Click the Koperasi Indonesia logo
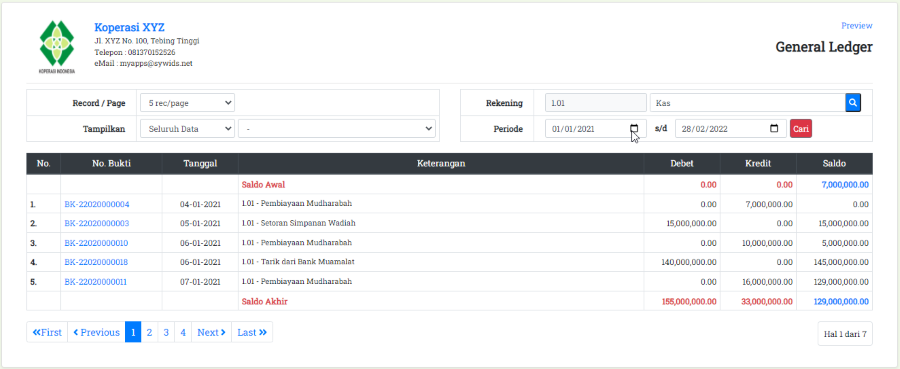 point(57,47)
